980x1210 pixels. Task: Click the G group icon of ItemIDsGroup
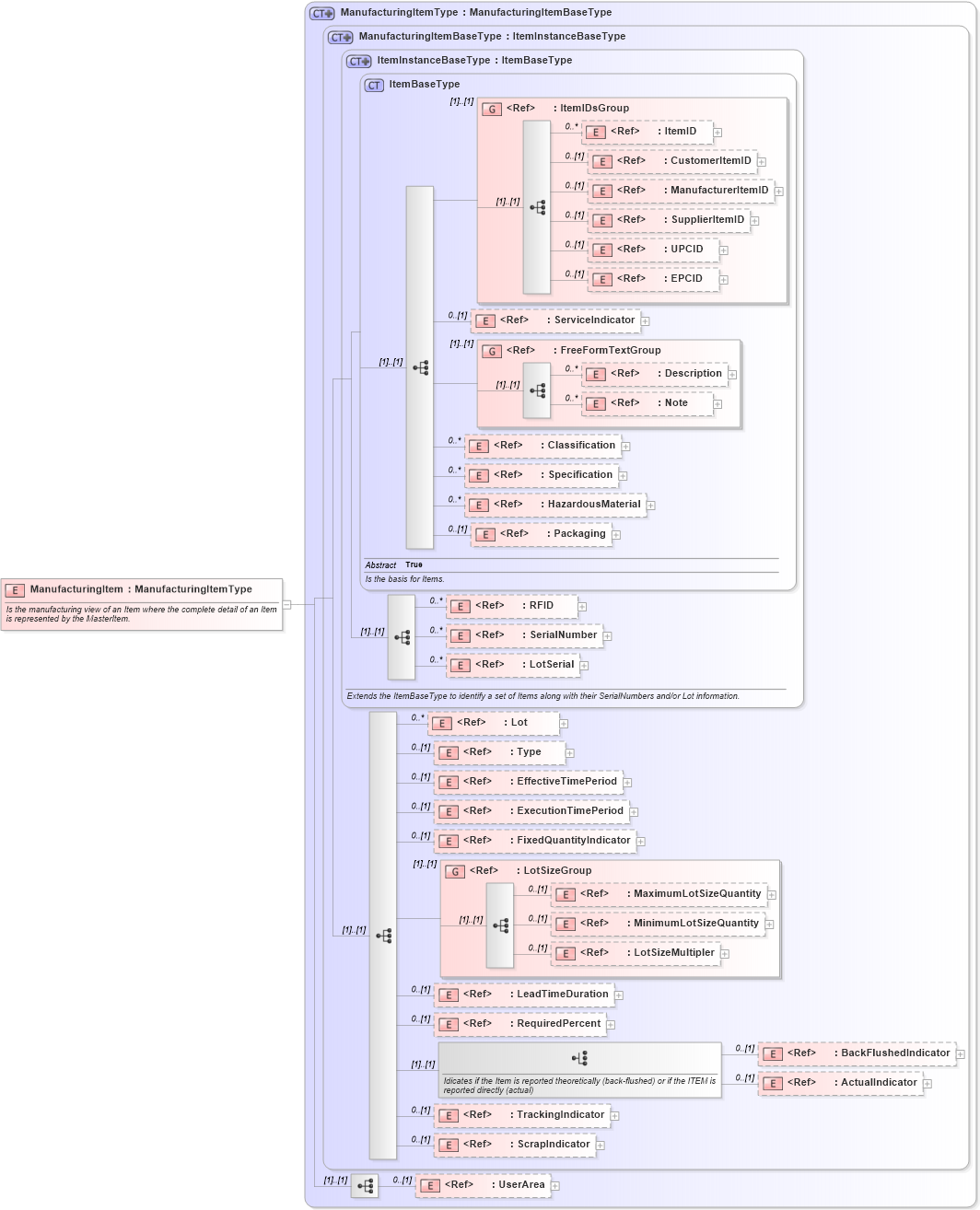click(x=492, y=108)
